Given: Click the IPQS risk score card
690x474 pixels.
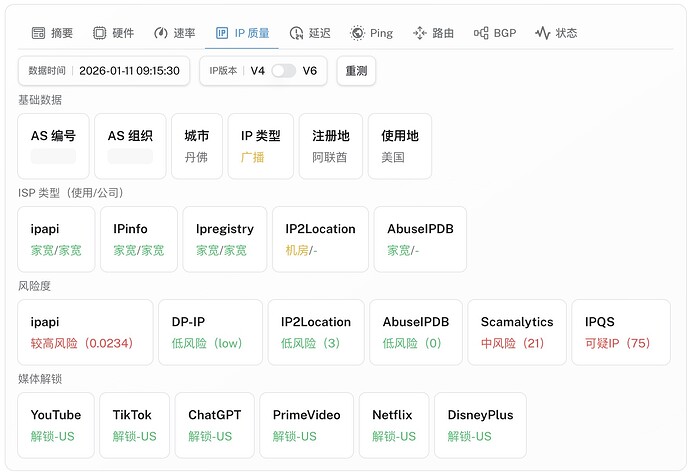Looking at the screenshot, I should click(618, 332).
